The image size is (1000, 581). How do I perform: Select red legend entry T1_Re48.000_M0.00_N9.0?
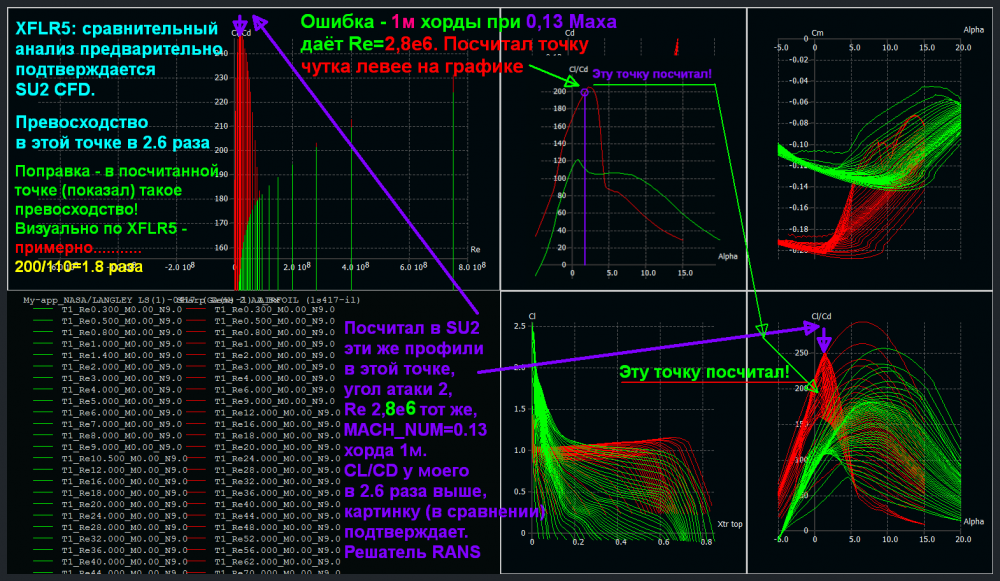tap(277, 527)
